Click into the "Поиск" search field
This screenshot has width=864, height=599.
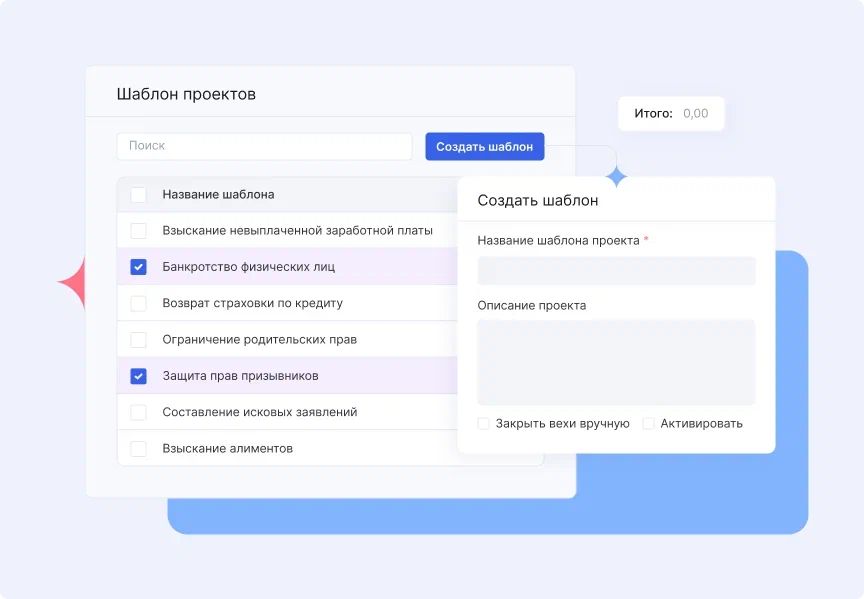click(264, 146)
